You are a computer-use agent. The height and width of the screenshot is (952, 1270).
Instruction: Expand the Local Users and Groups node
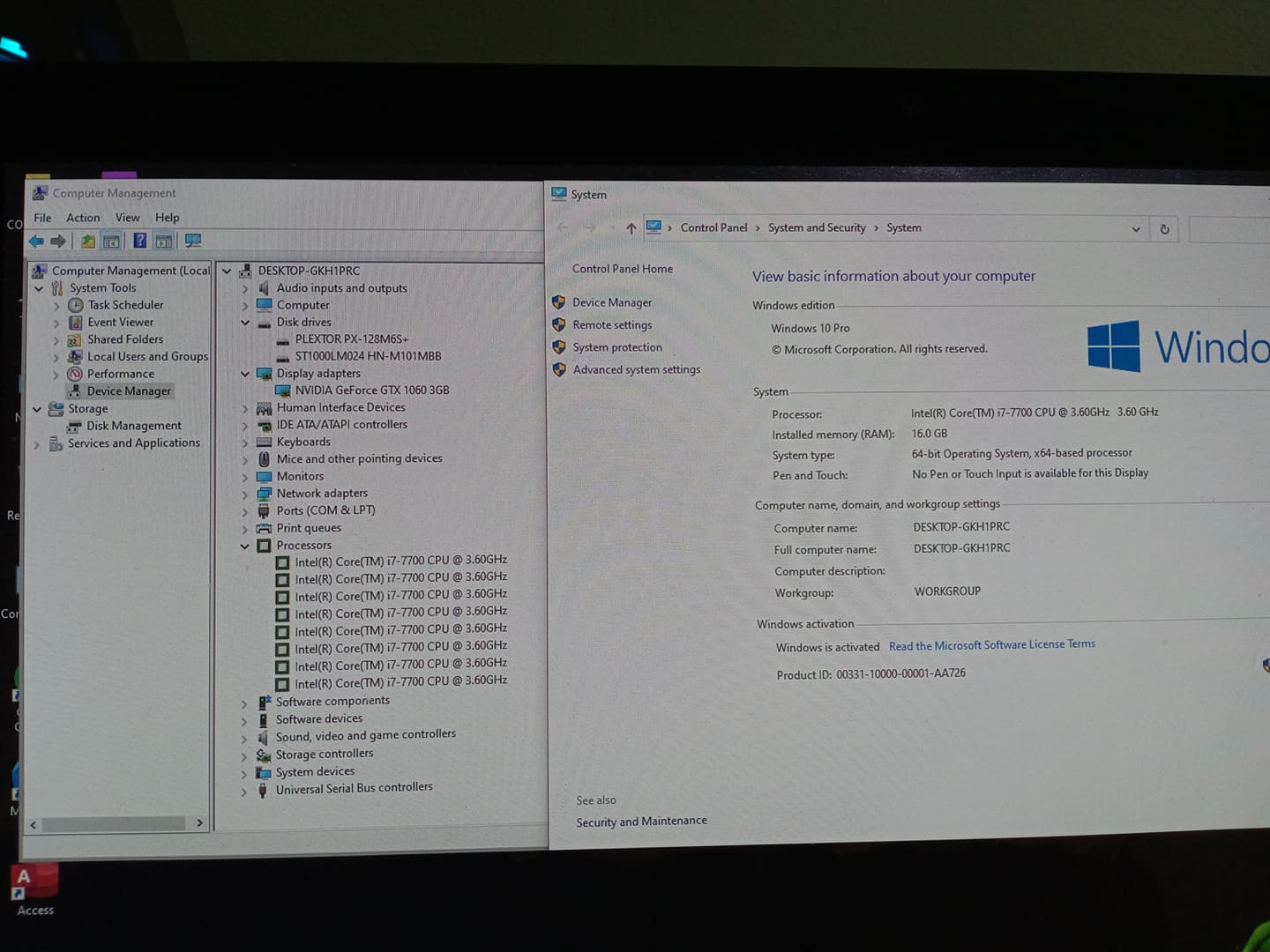[x=56, y=357]
